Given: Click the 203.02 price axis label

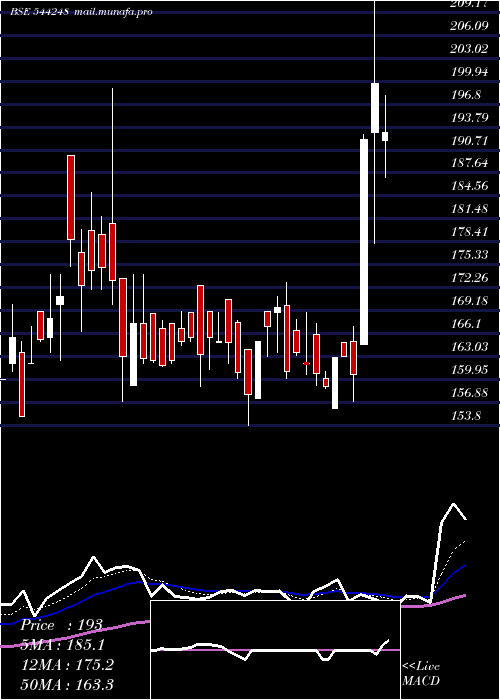Looking at the screenshot, I should coord(469,49).
